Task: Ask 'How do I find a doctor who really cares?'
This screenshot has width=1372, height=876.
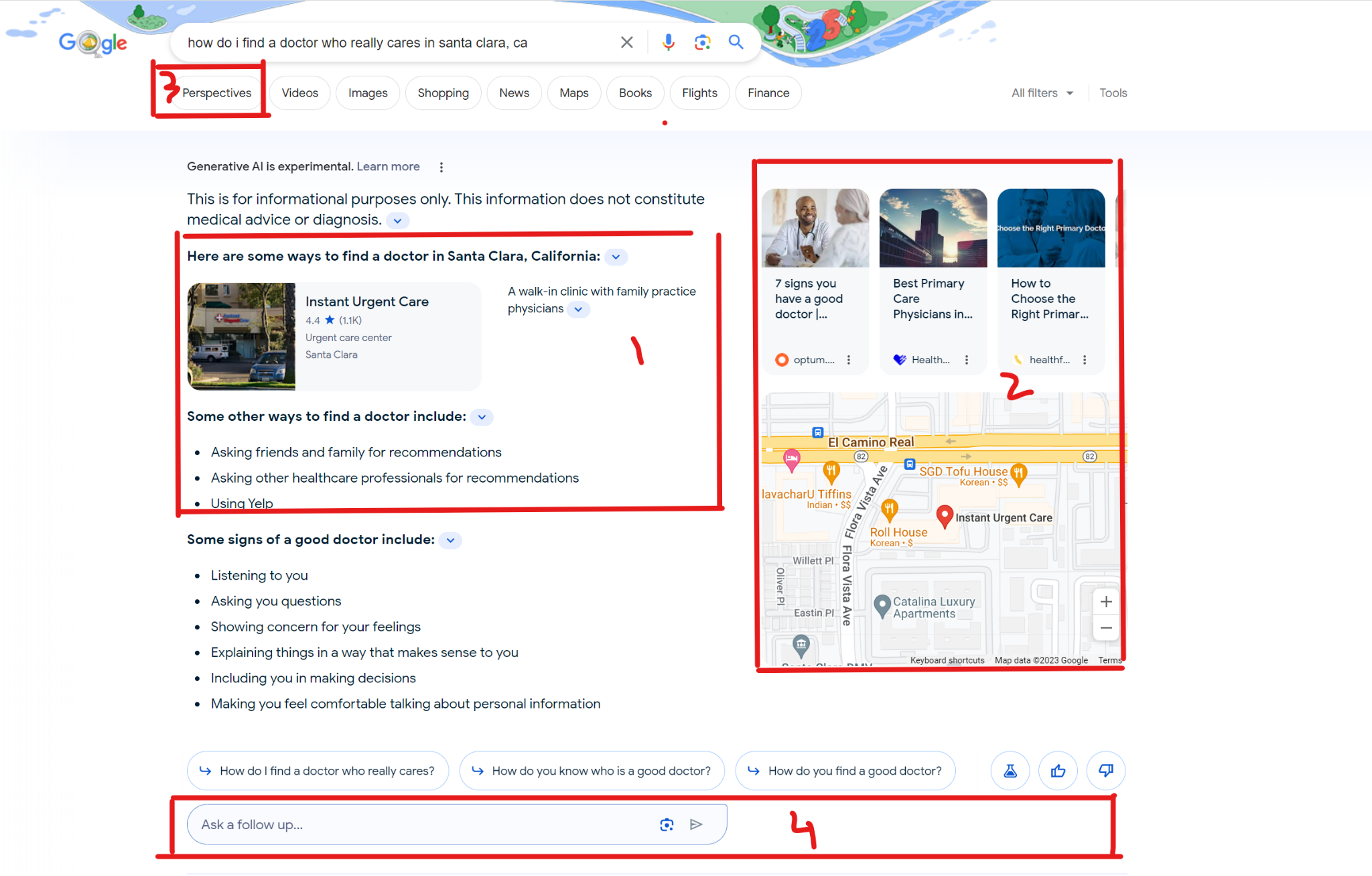Action: tap(318, 771)
